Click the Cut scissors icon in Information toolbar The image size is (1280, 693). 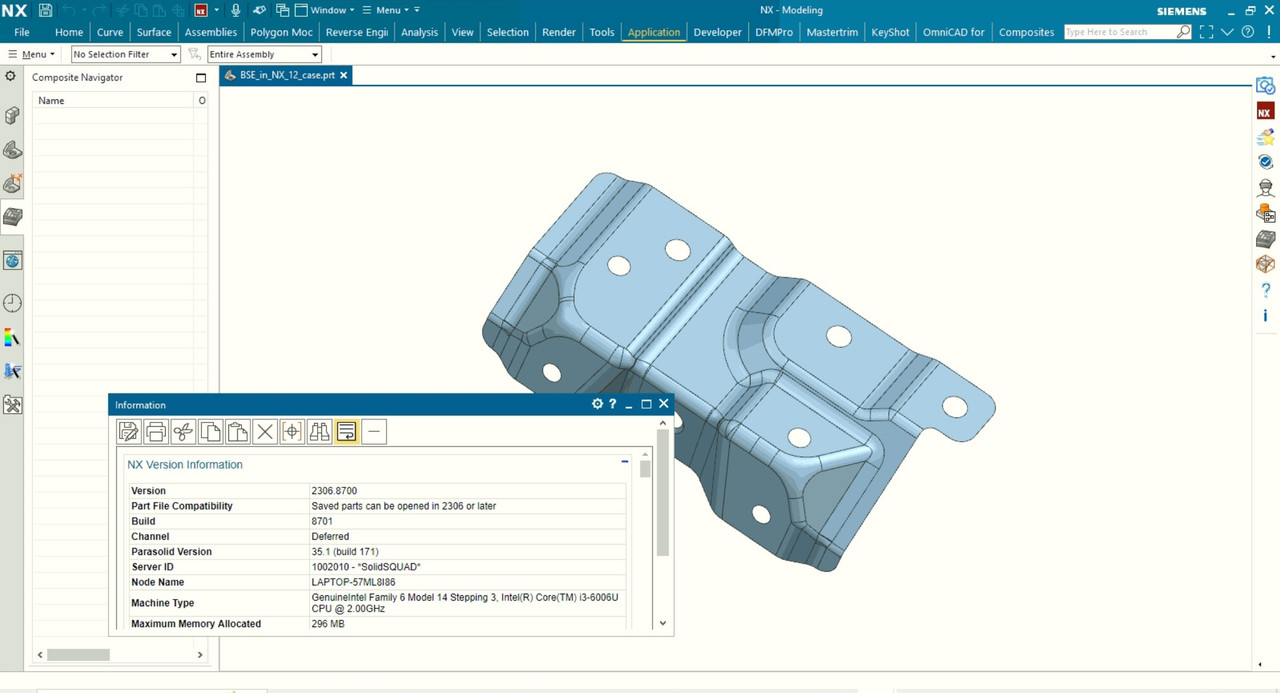(x=183, y=431)
